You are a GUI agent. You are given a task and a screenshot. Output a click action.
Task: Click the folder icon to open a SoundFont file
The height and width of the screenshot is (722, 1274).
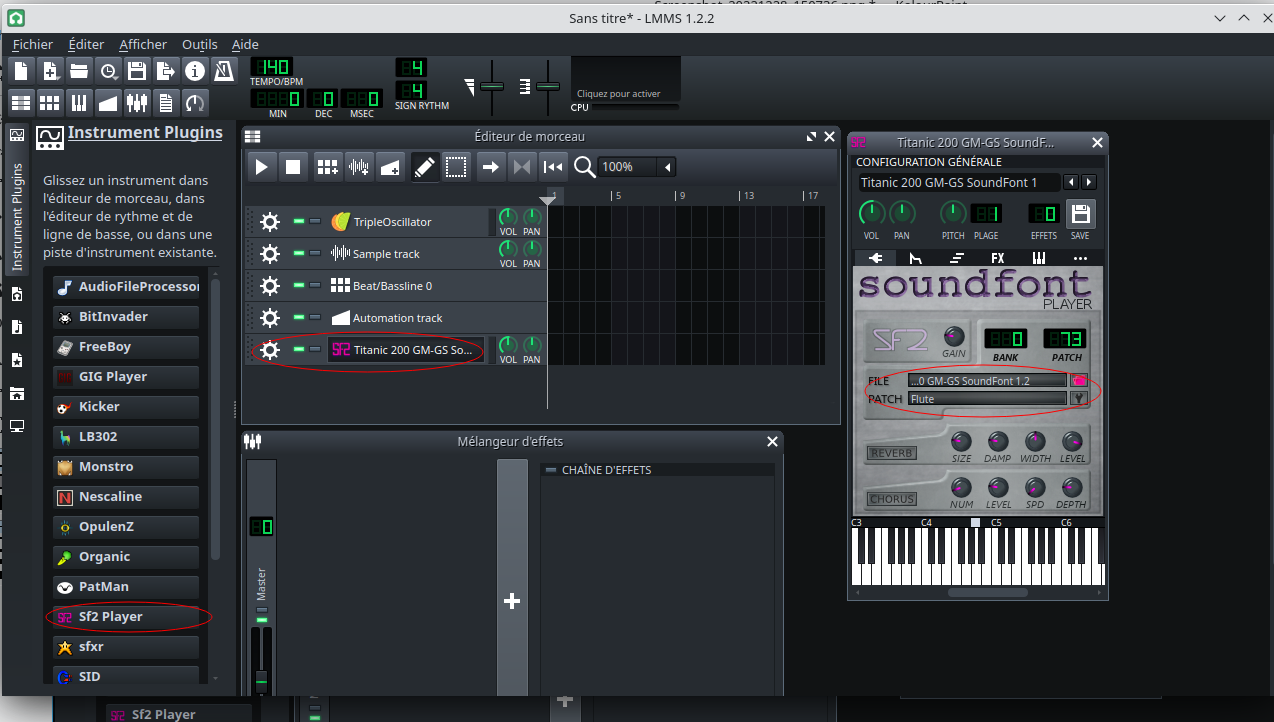(1079, 381)
